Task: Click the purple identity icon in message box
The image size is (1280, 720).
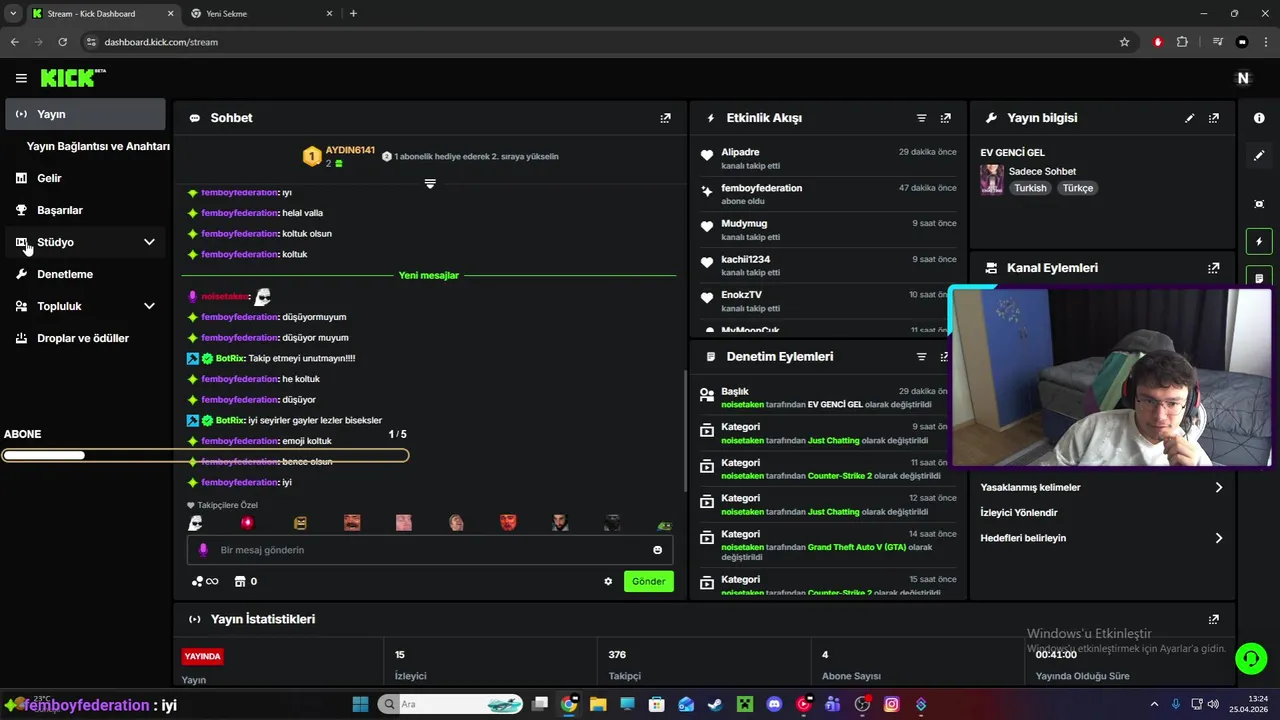Action: pyautogui.click(x=203, y=550)
